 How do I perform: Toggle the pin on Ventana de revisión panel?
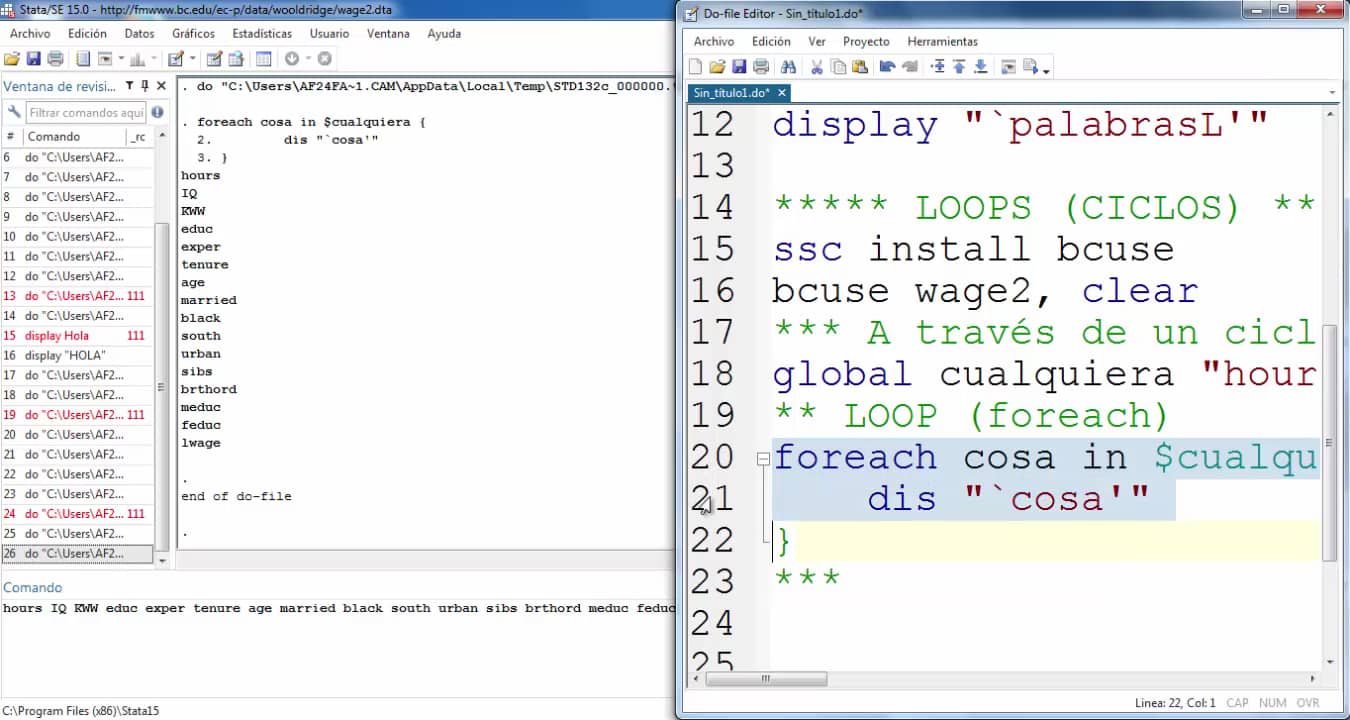point(145,86)
